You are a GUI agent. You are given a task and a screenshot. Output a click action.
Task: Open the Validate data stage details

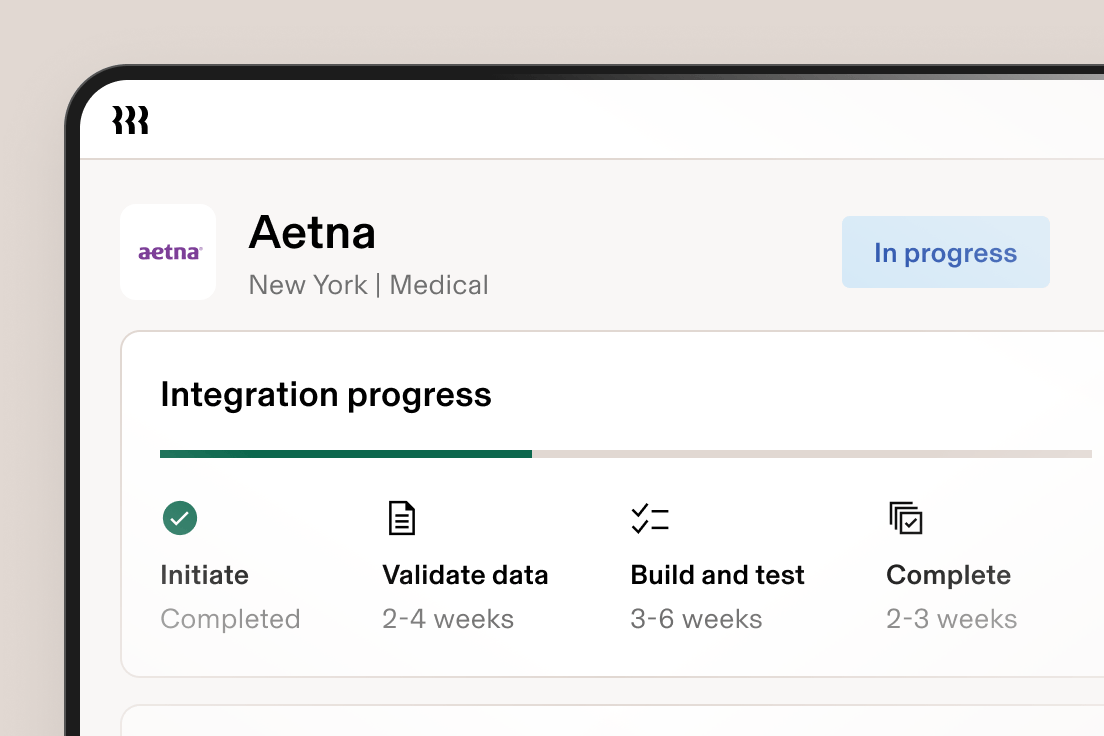coord(465,574)
